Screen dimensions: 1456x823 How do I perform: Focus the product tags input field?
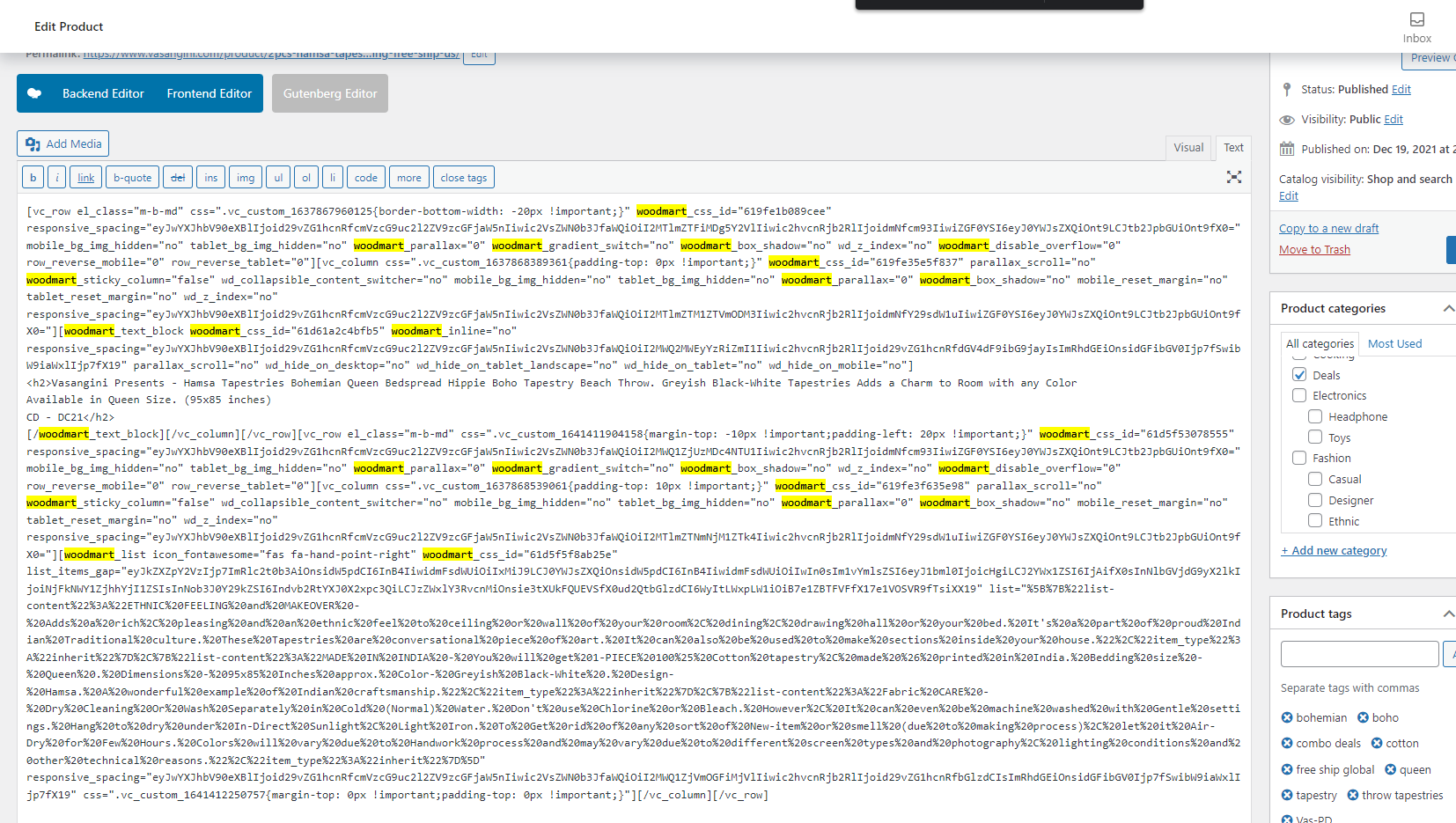pyautogui.click(x=1359, y=654)
